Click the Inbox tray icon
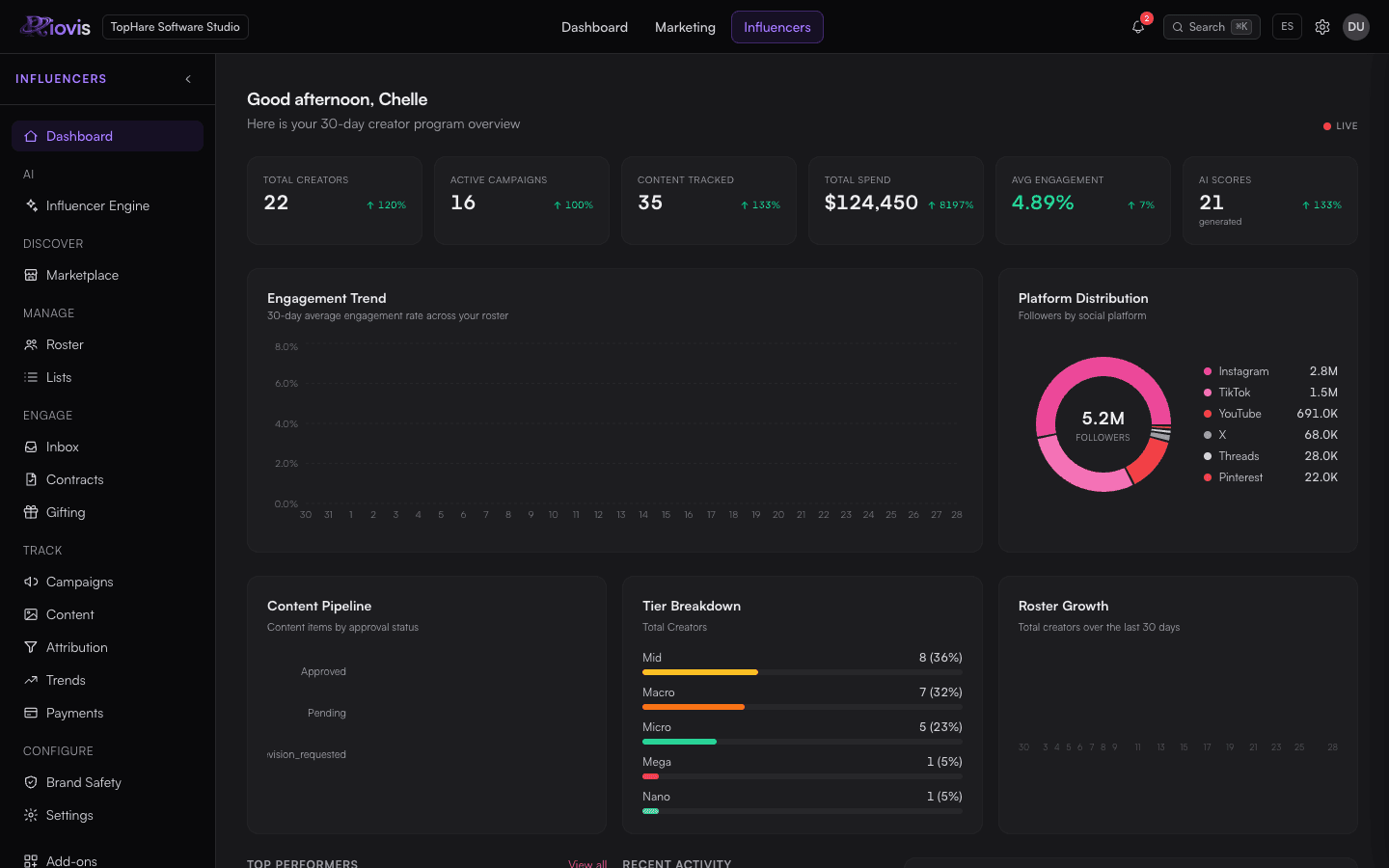 tap(31, 447)
